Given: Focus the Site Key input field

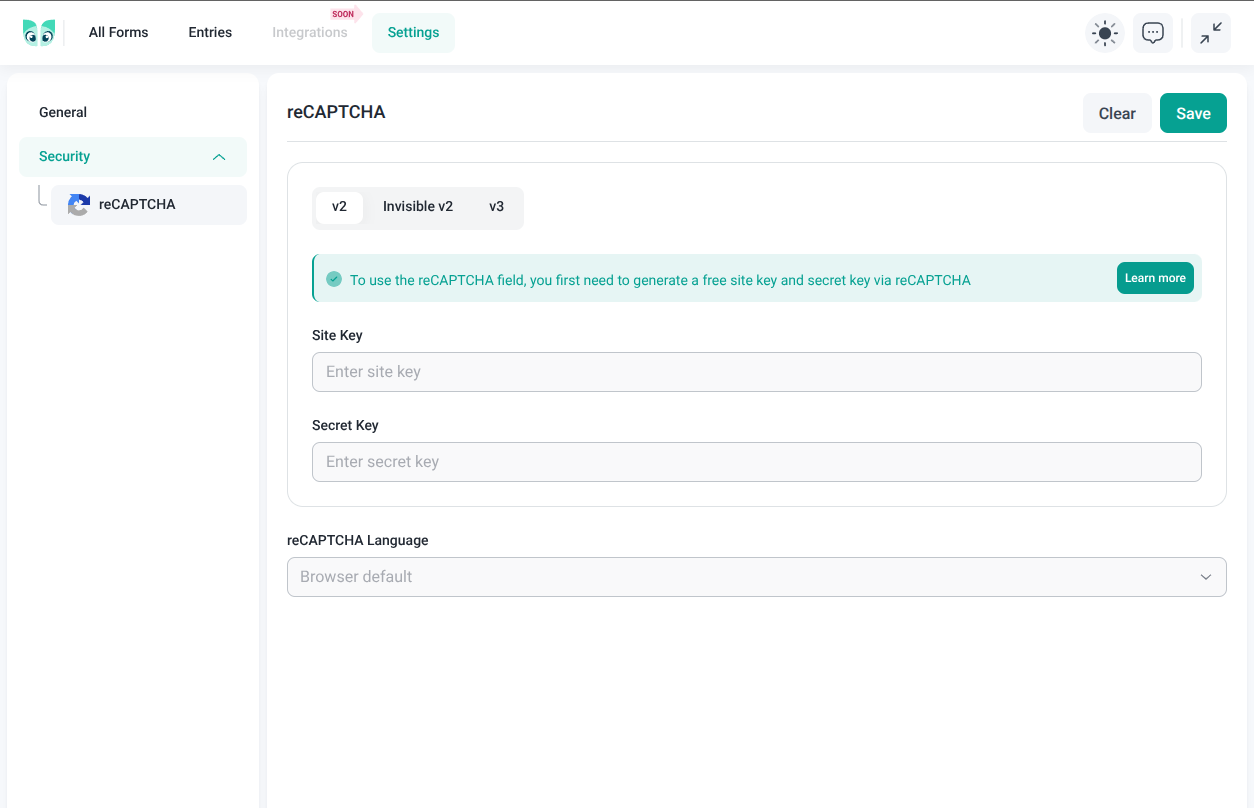Looking at the screenshot, I should [x=756, y=372].
